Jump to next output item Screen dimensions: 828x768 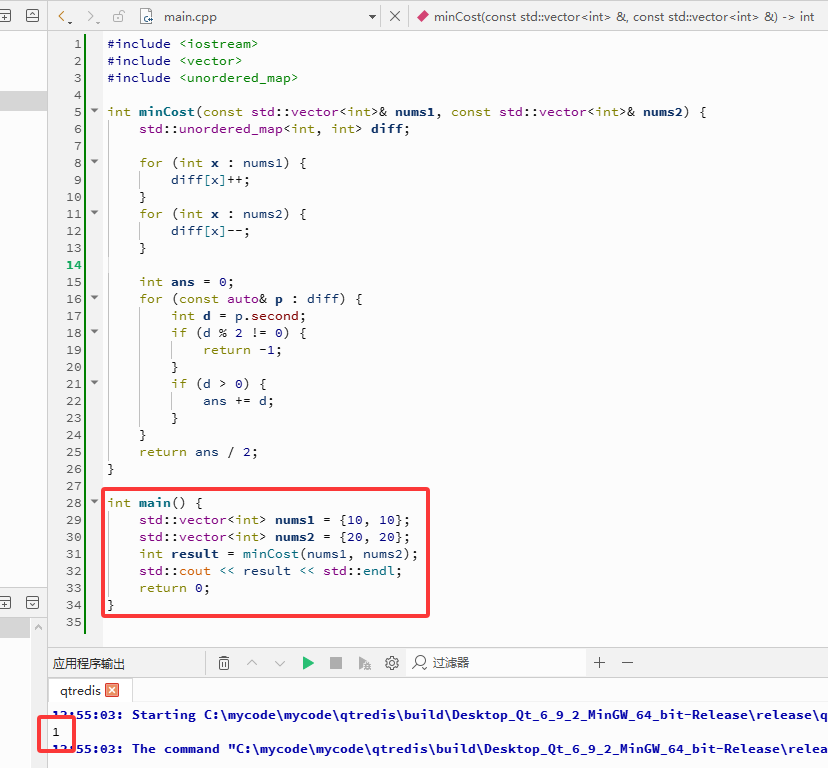280,663
